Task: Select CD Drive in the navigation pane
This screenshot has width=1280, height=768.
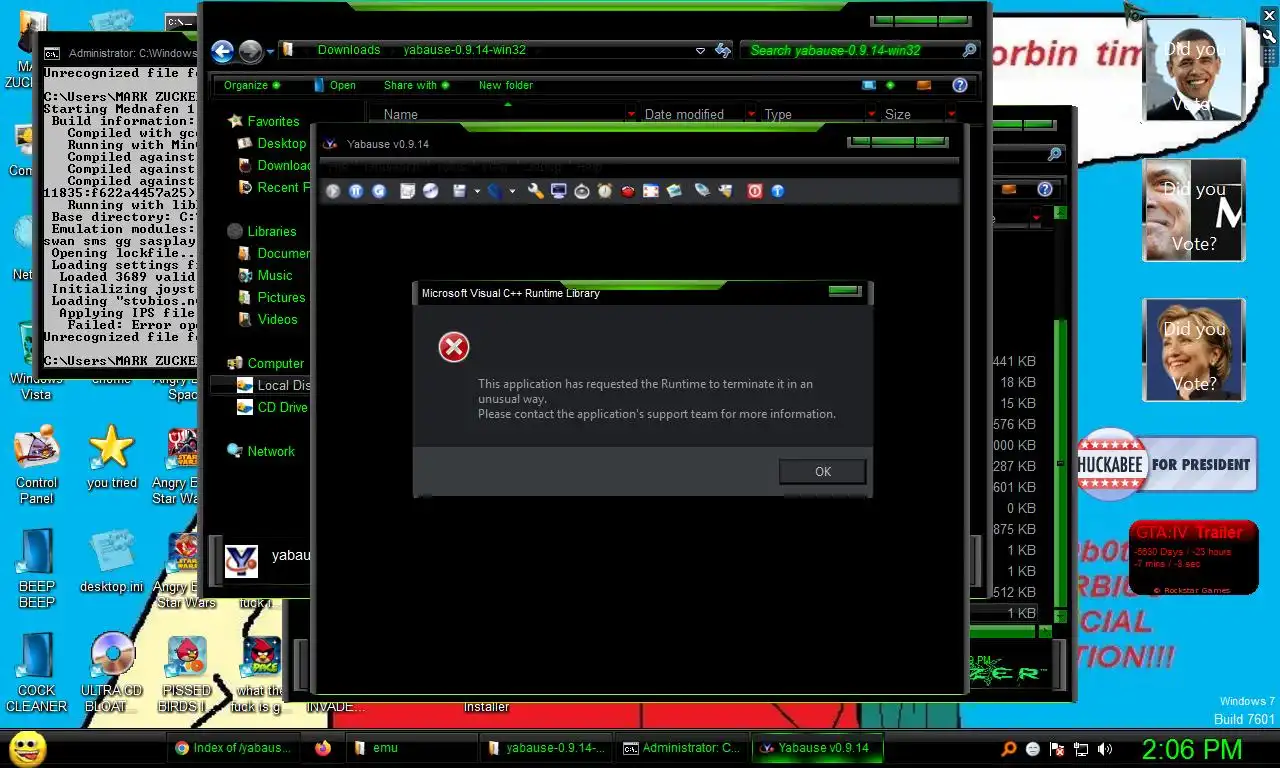Action: point(282,407)
